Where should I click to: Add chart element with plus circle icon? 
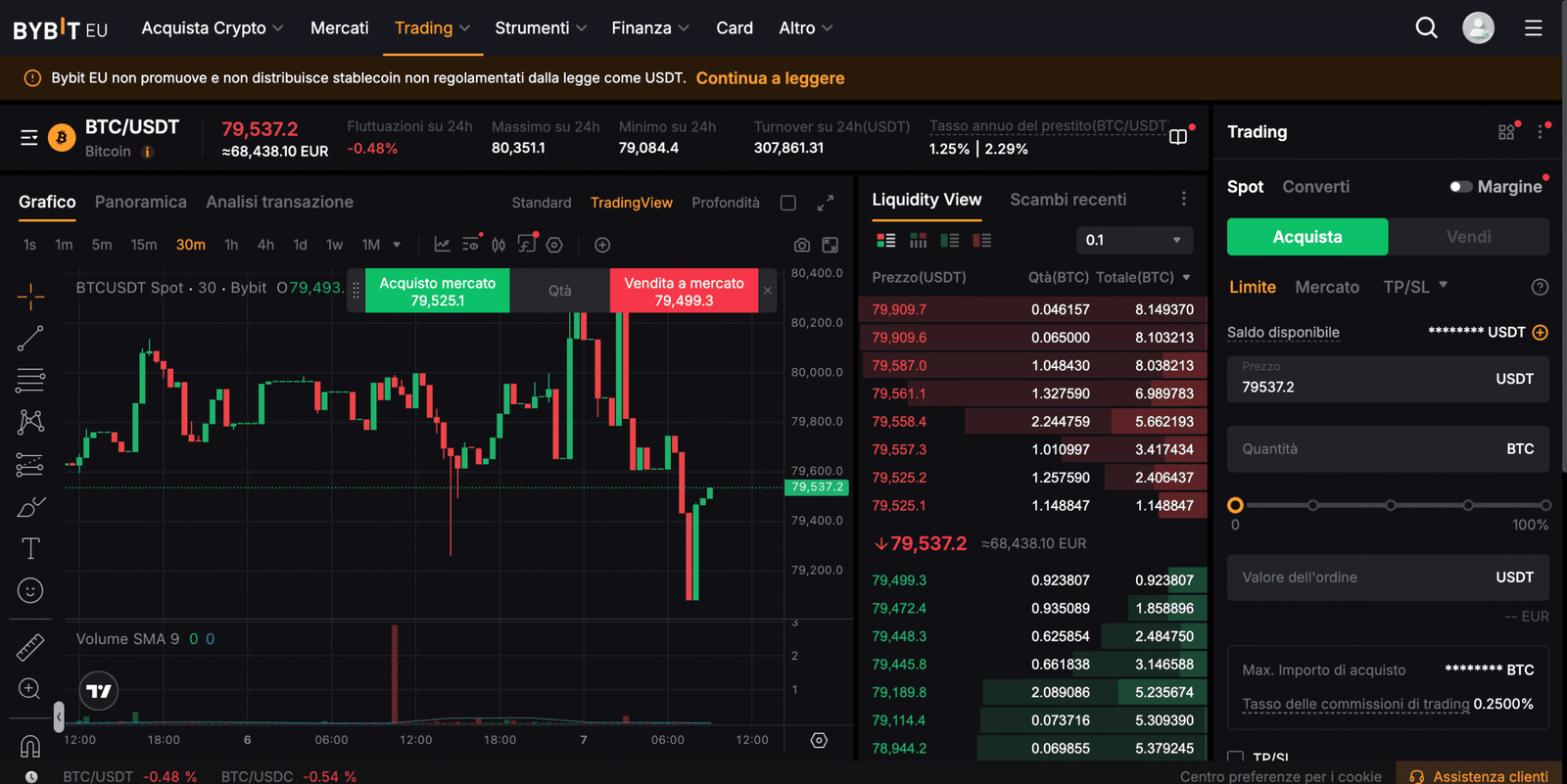pyautogui.click(x=602, y=245)
